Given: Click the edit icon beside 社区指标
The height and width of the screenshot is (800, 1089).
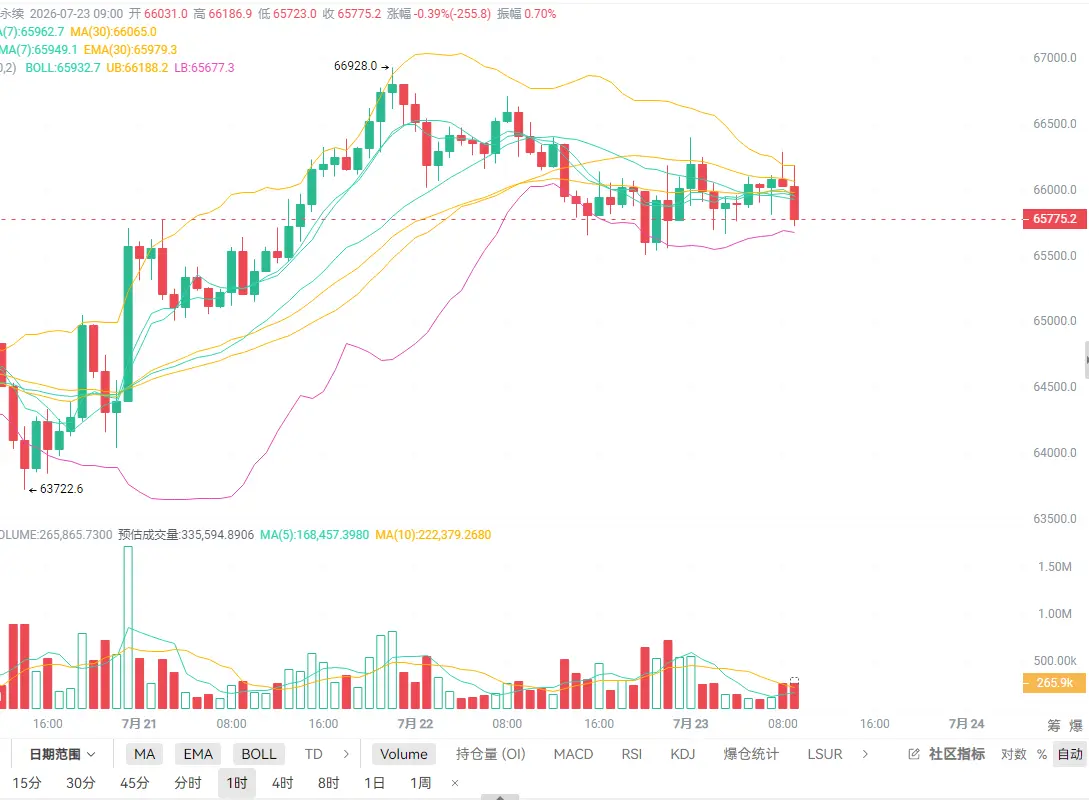Looking at the screenshot, I should click(x=914, y=754).
